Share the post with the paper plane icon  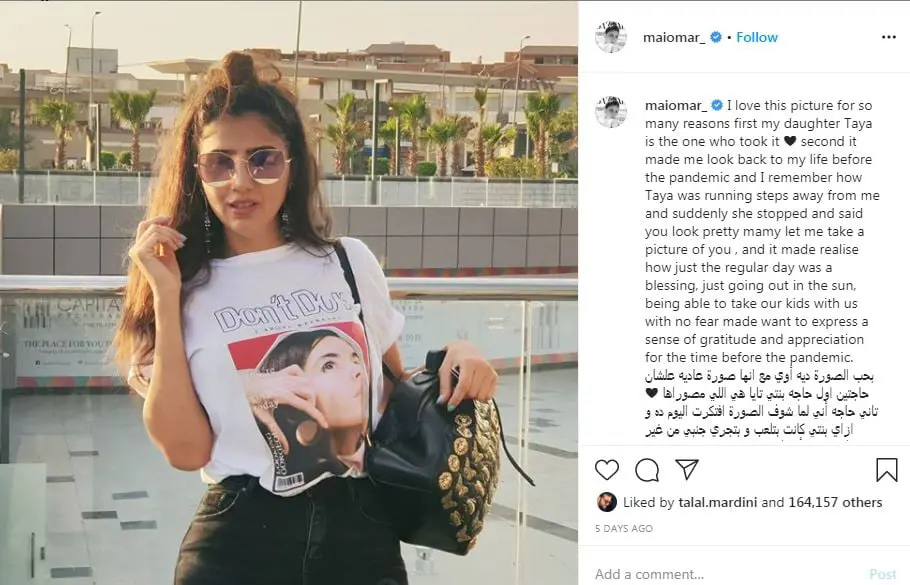[687, 469]
